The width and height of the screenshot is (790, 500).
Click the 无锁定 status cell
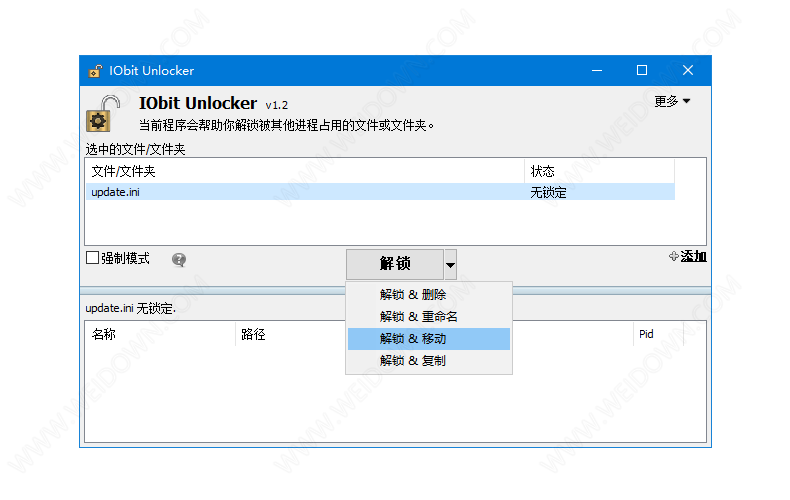coord(548,193)
